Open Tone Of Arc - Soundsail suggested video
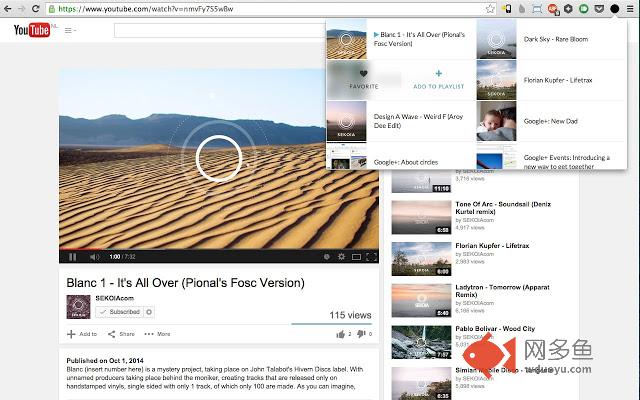This screenshot has width=640, height=400. [503, 208]
